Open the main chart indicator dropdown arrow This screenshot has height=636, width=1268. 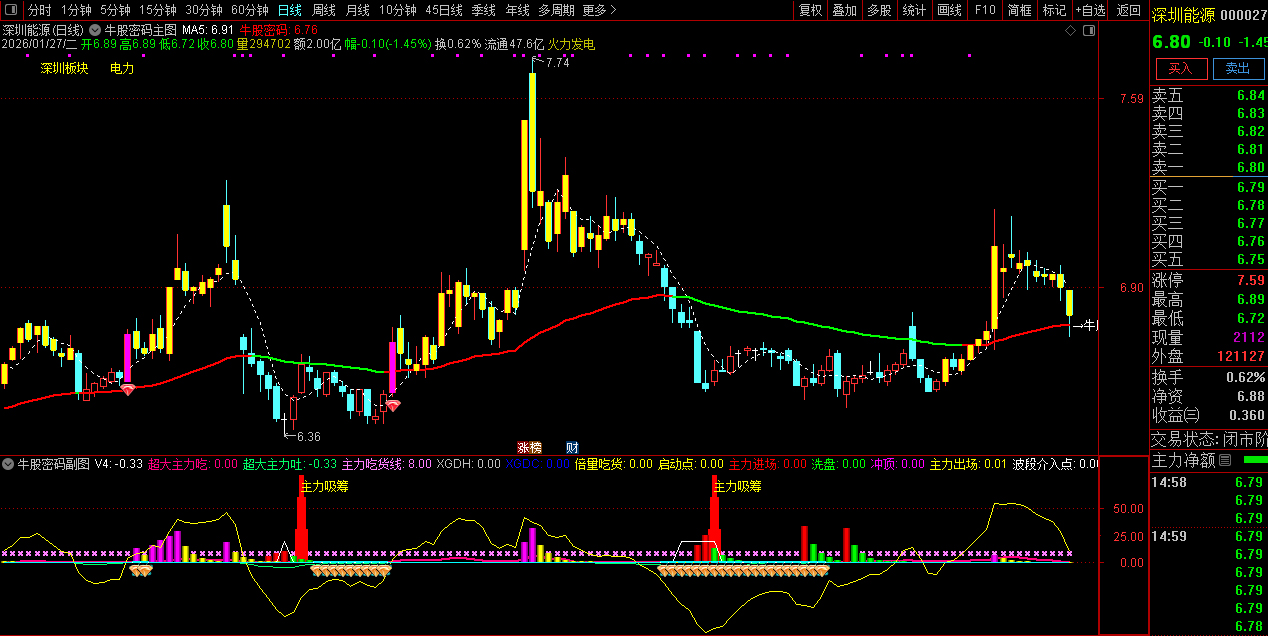[95, 30]
